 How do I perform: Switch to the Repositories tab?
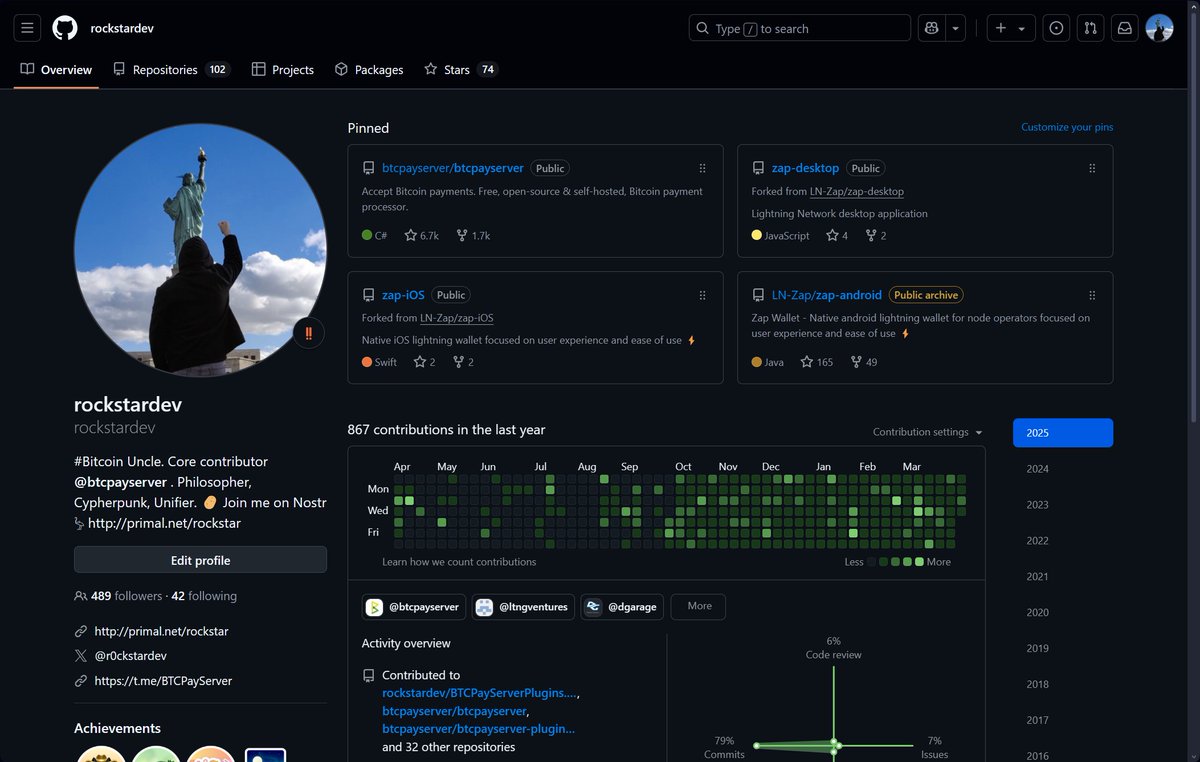171,70
